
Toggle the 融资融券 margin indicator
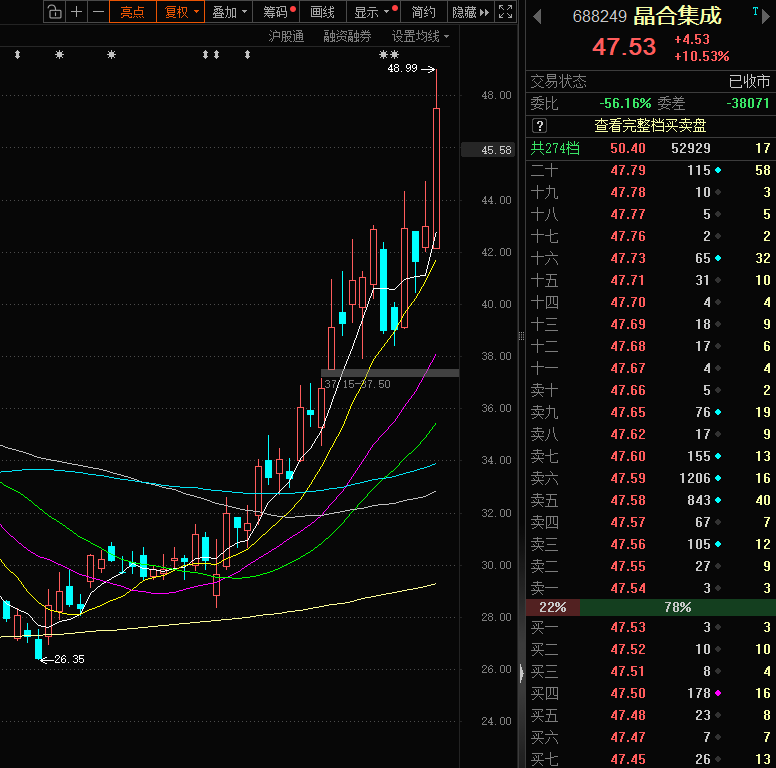(x=347, y=37)
